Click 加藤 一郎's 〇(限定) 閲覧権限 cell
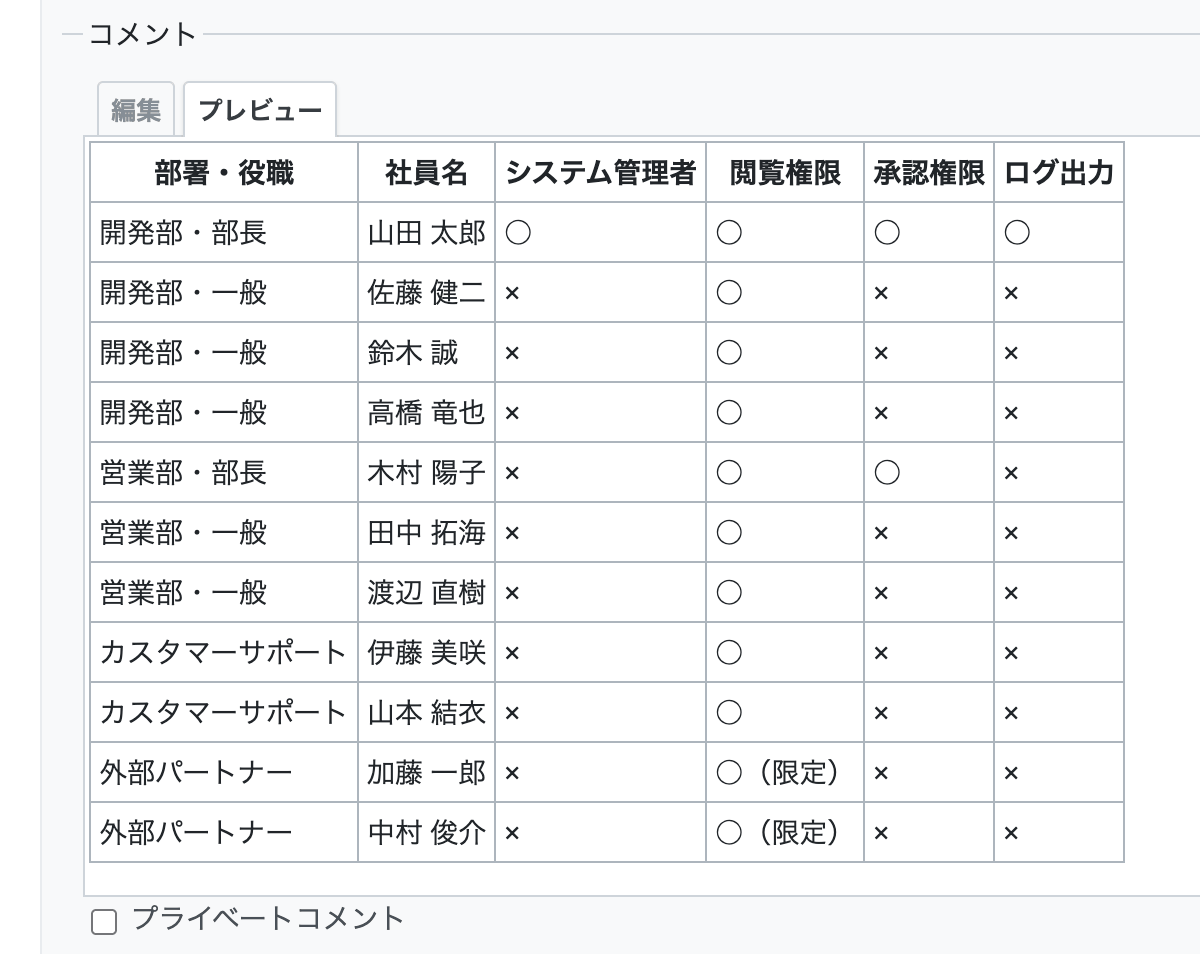1200x954 pixels. (x=785, y=773)
